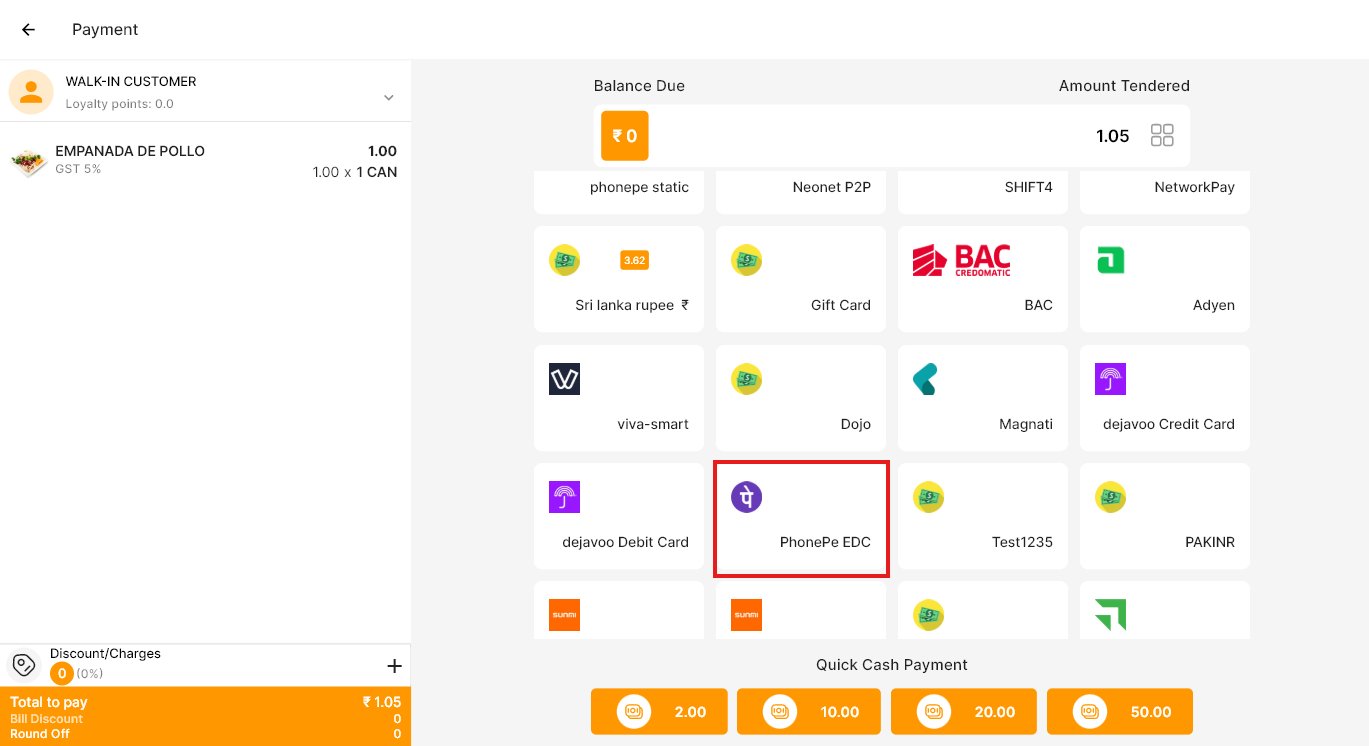Choose the NetworkPay payment option
Image resolution: width=1369 pixels, height=746 pixels.
tap(1165, 192)
